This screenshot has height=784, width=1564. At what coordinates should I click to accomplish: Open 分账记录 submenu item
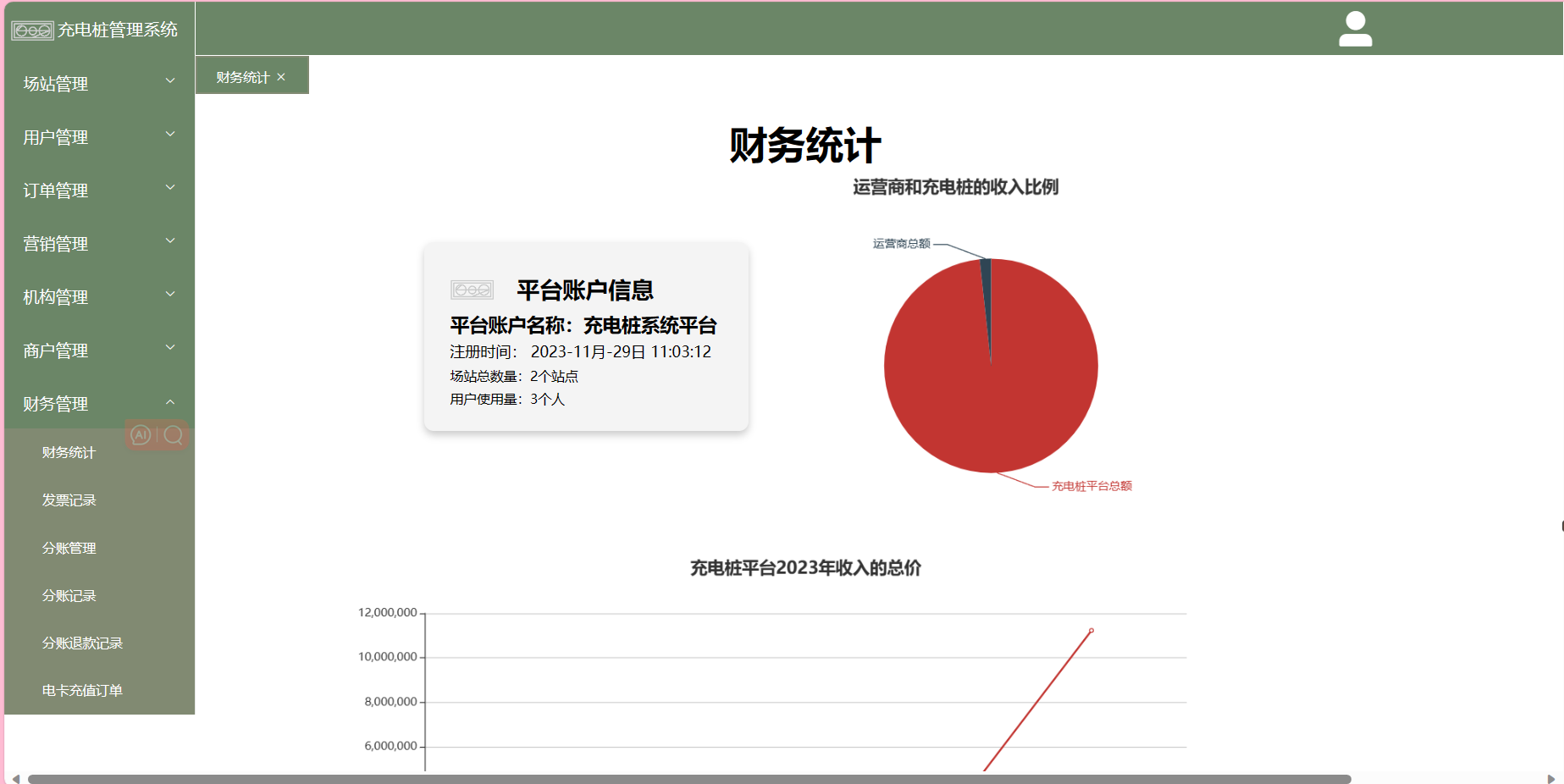(x=100, y=595)
